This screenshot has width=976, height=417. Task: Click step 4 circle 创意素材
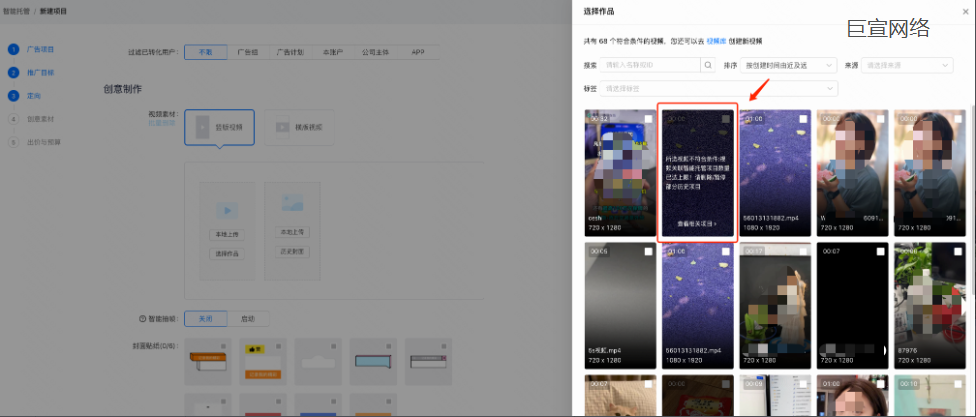(14, 119)
